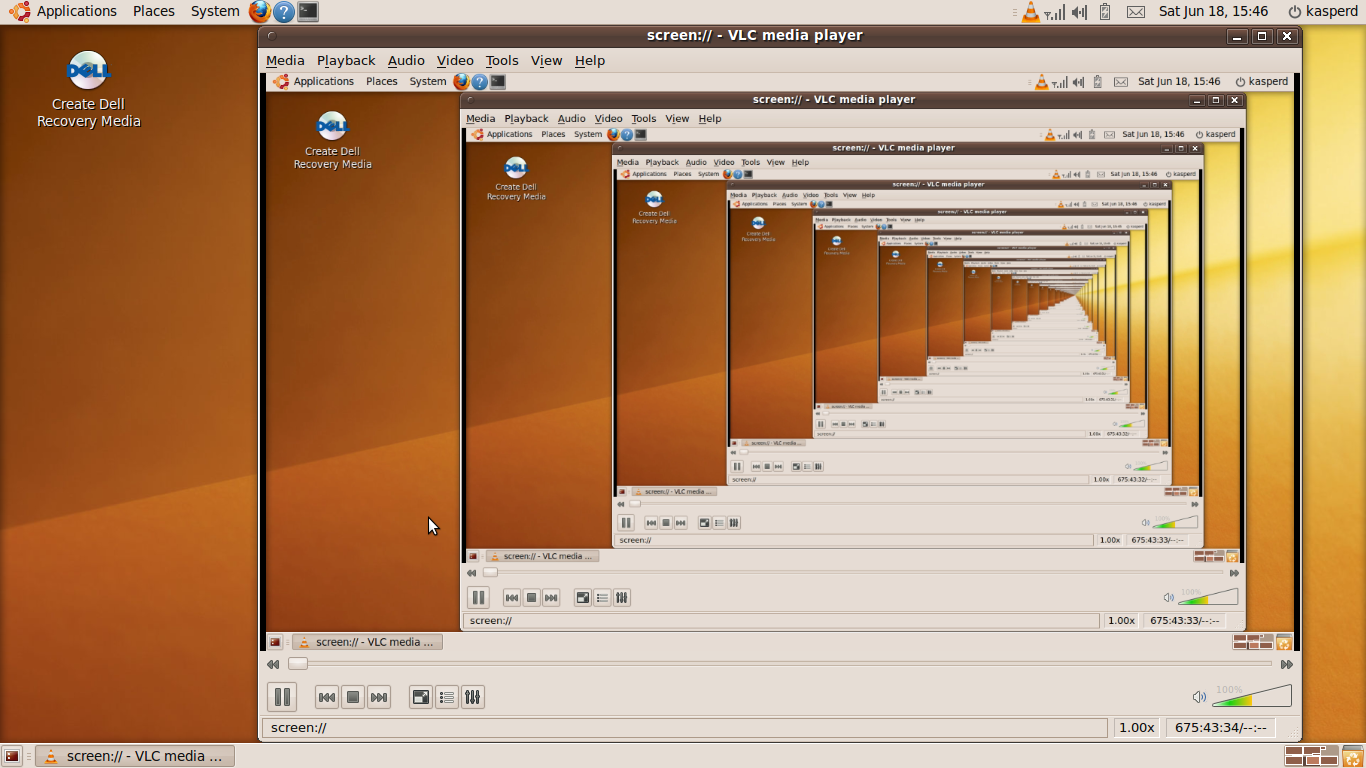Stop playback in VLC
This screenshot has height=768, width=1366.
click(352, 697)
